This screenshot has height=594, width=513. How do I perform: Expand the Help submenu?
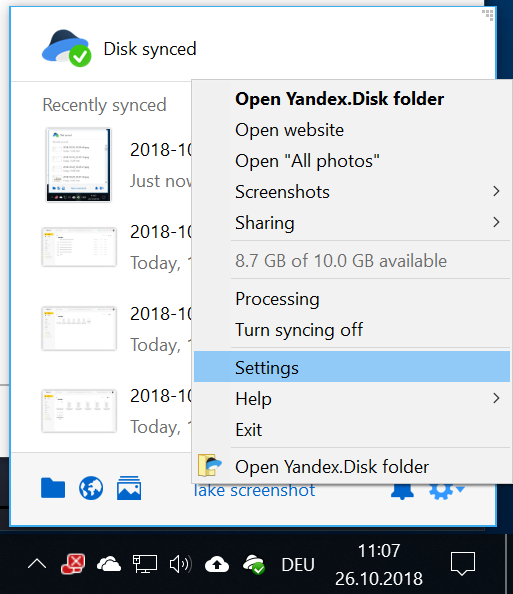pos(352,399)
